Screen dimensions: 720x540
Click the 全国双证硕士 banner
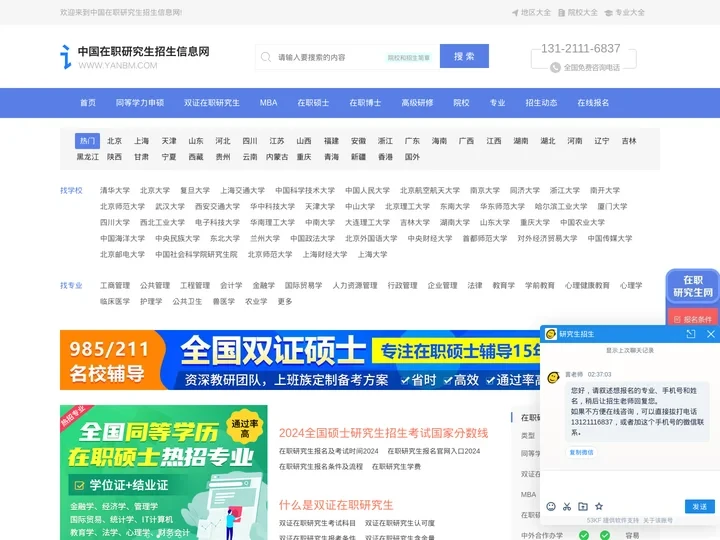[300, 360]
